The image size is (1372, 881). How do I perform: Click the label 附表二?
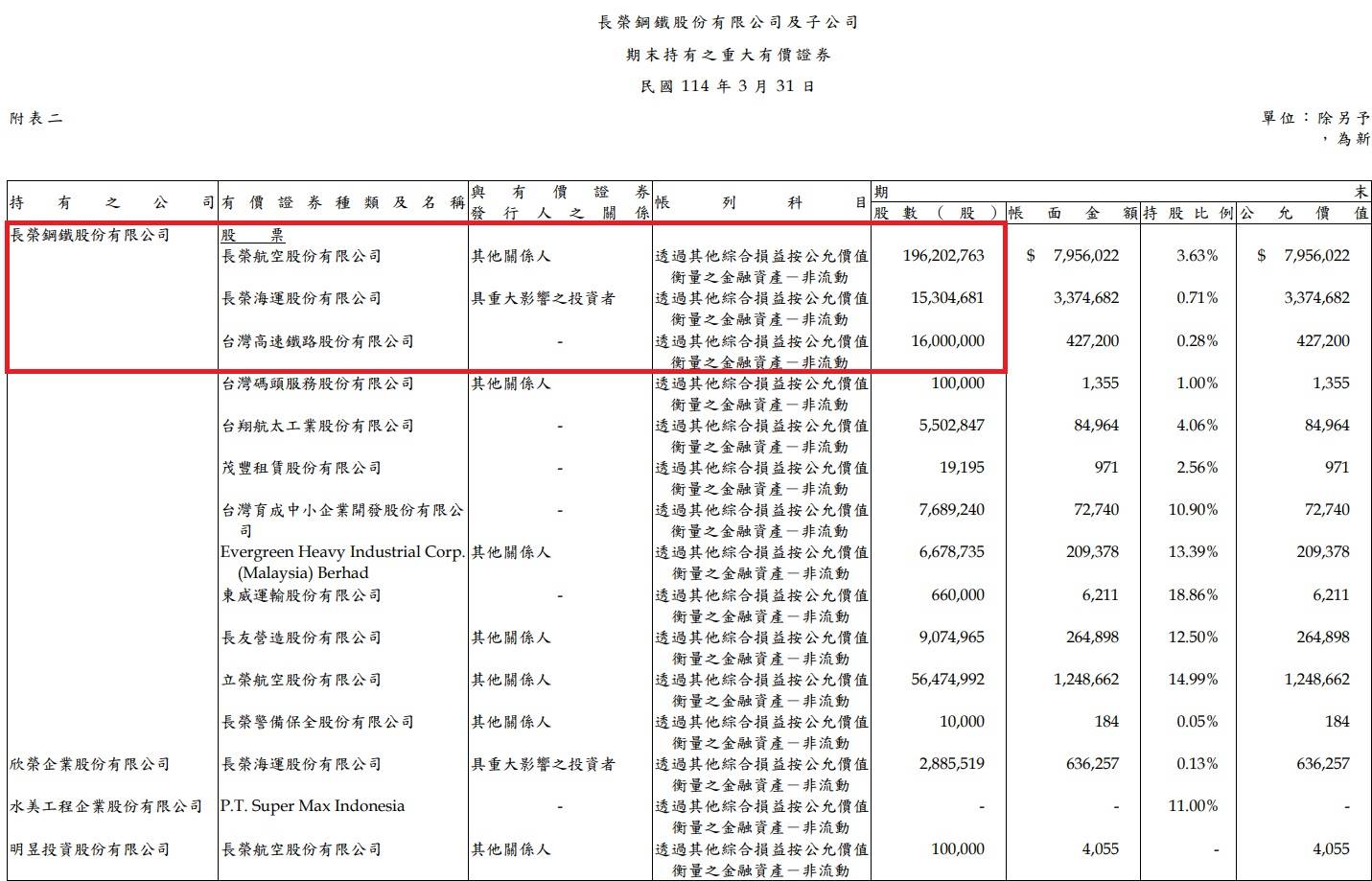36,119
